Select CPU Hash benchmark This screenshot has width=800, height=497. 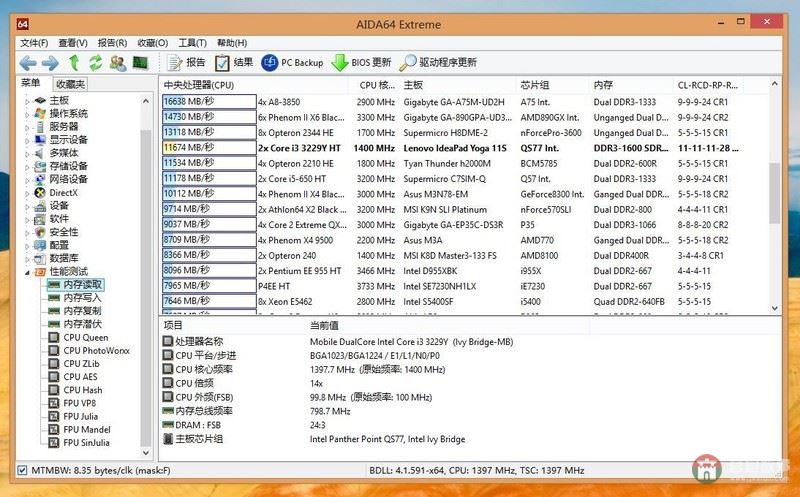(83, 390)
